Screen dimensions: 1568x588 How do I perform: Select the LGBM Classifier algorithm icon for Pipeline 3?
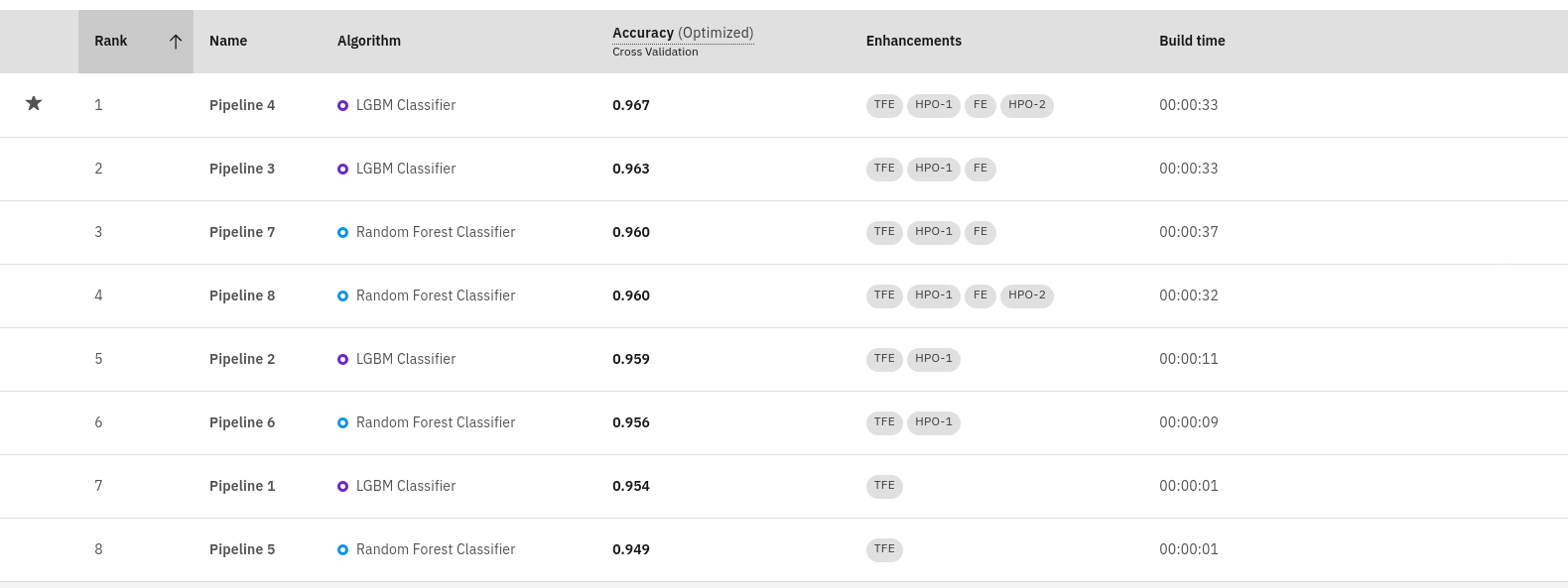(x=342, y=169)
